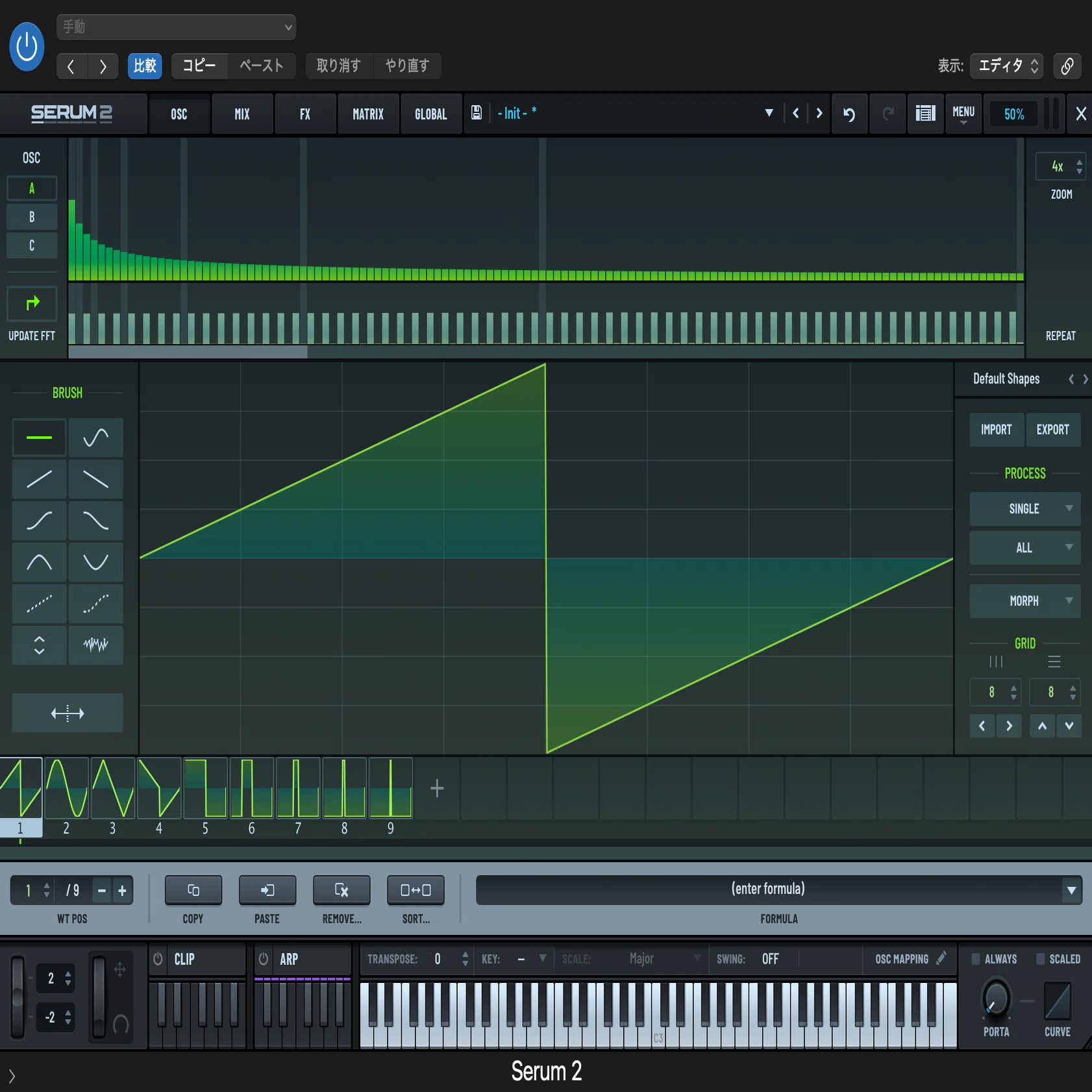The width and height of the screenshot is (1092, 1092).
Task: Enable the SCALED portamento checkbox
Action: [x=1040, y=959]
